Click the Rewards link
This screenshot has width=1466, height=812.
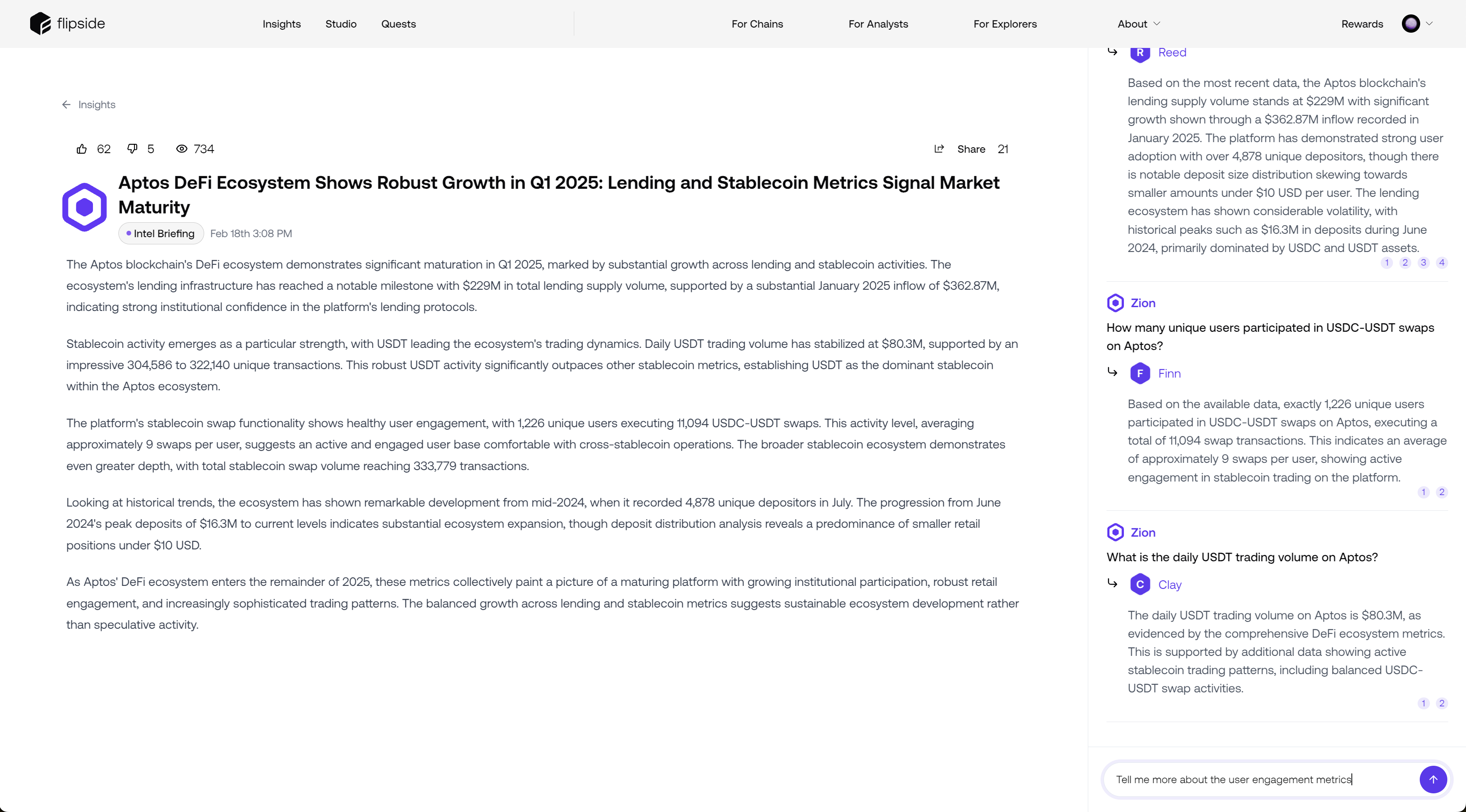coord(1362,24)
